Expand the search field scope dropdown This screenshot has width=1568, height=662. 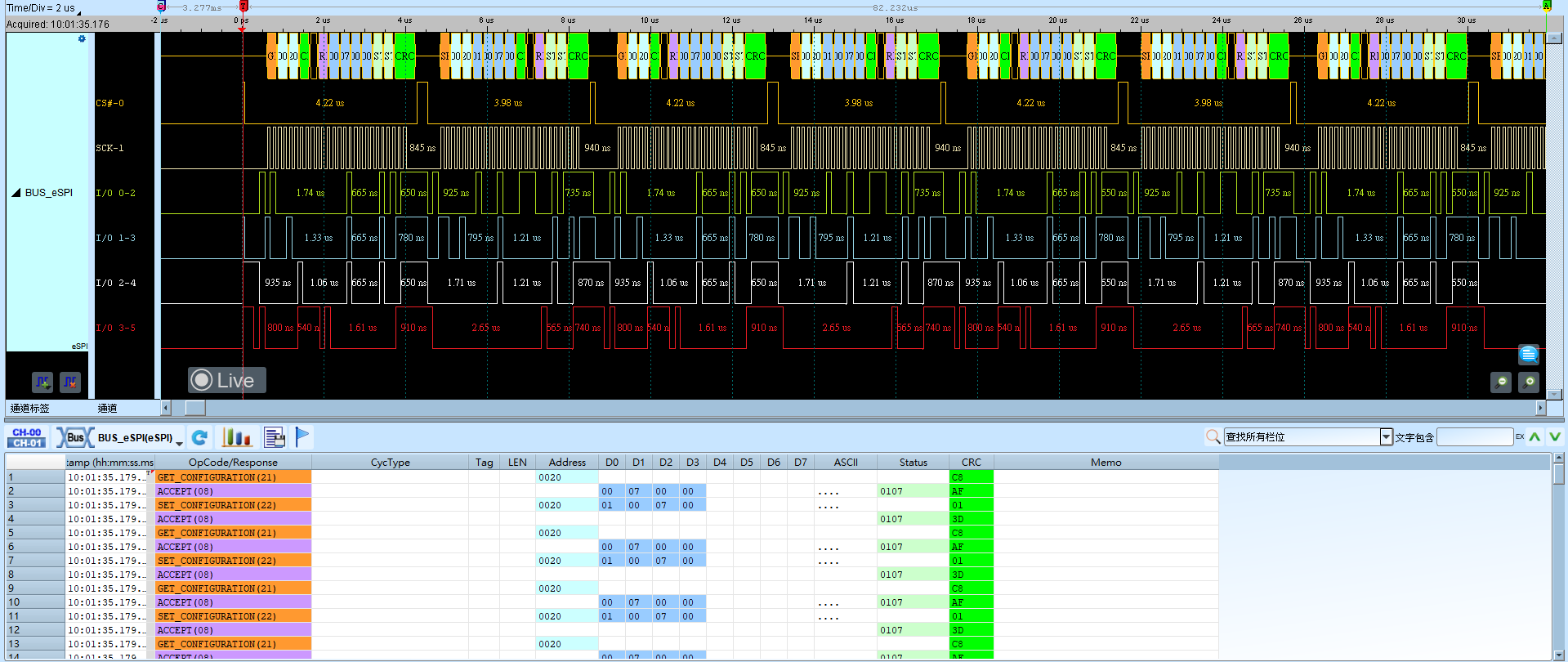[1386, 437]
